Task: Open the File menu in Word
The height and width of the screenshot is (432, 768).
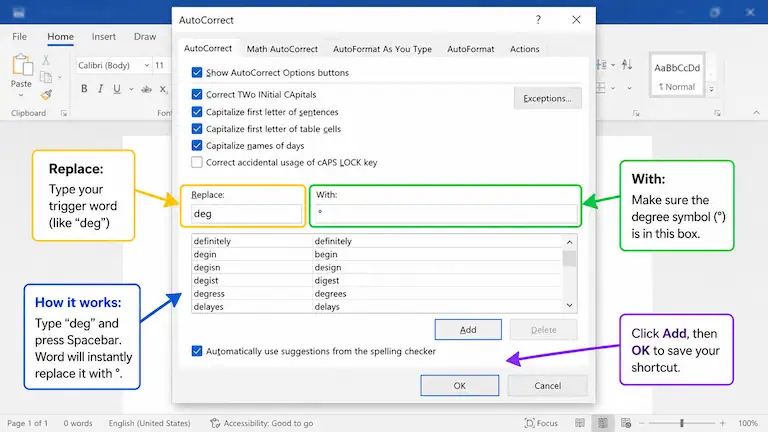Action: [x=20, y=37]
